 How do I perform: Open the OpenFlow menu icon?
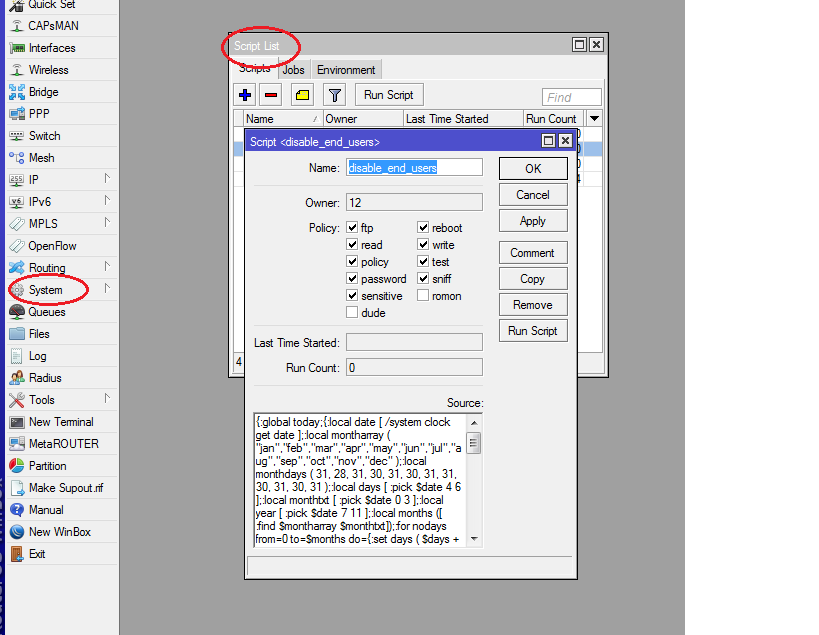[17, 246]
